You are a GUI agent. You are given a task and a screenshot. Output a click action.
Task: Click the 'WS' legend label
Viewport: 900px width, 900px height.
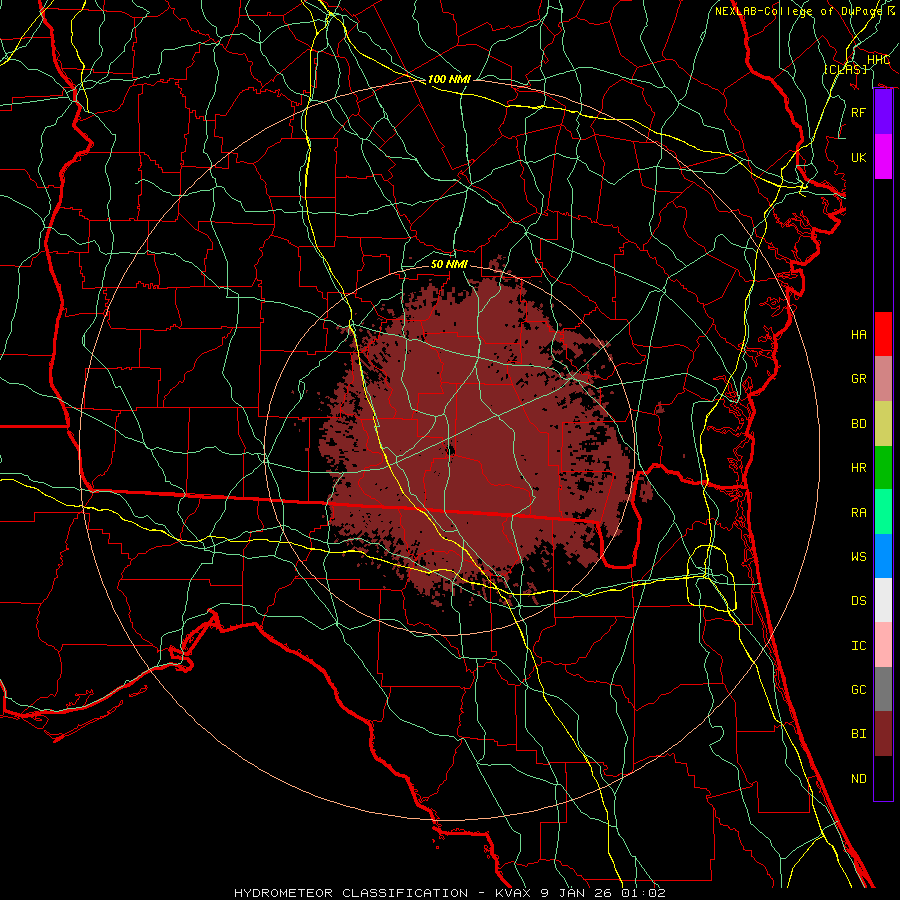(859, 556)
